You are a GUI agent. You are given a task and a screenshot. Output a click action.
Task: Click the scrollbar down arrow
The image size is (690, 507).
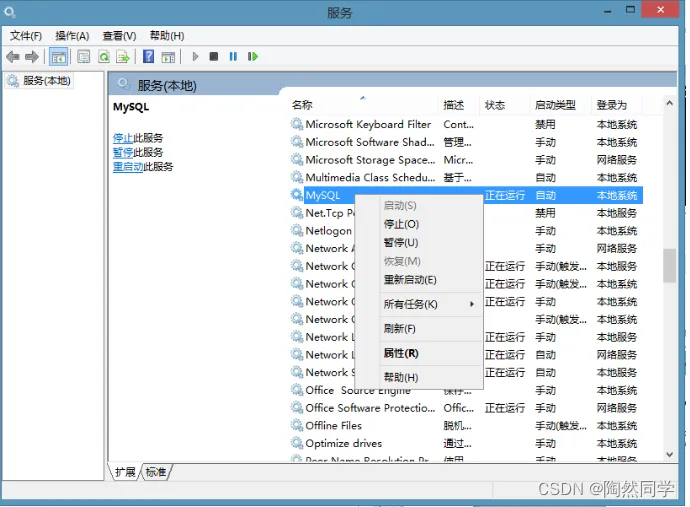pos(670,455)
